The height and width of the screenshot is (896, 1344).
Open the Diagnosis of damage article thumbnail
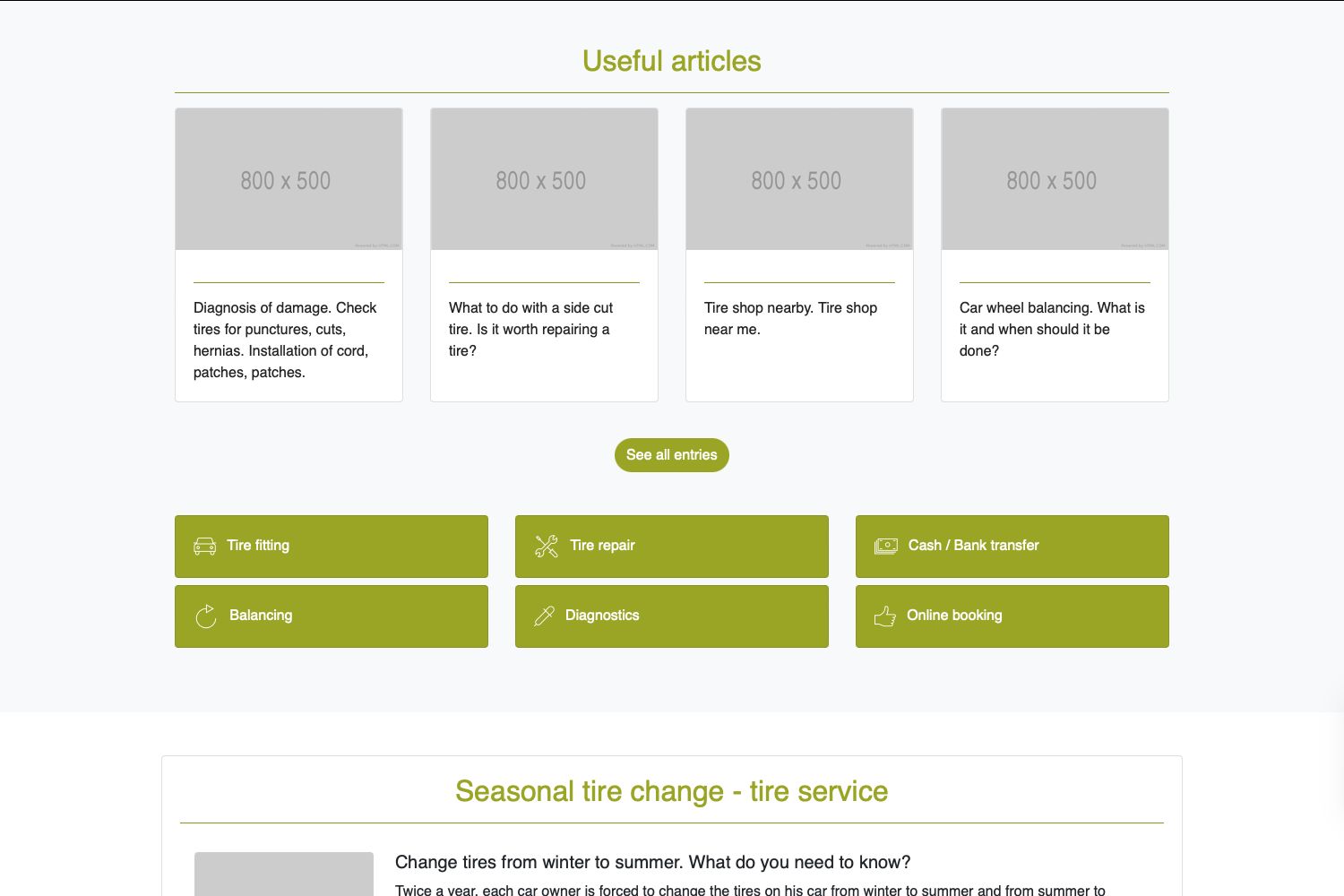click(x=289, y=179)
